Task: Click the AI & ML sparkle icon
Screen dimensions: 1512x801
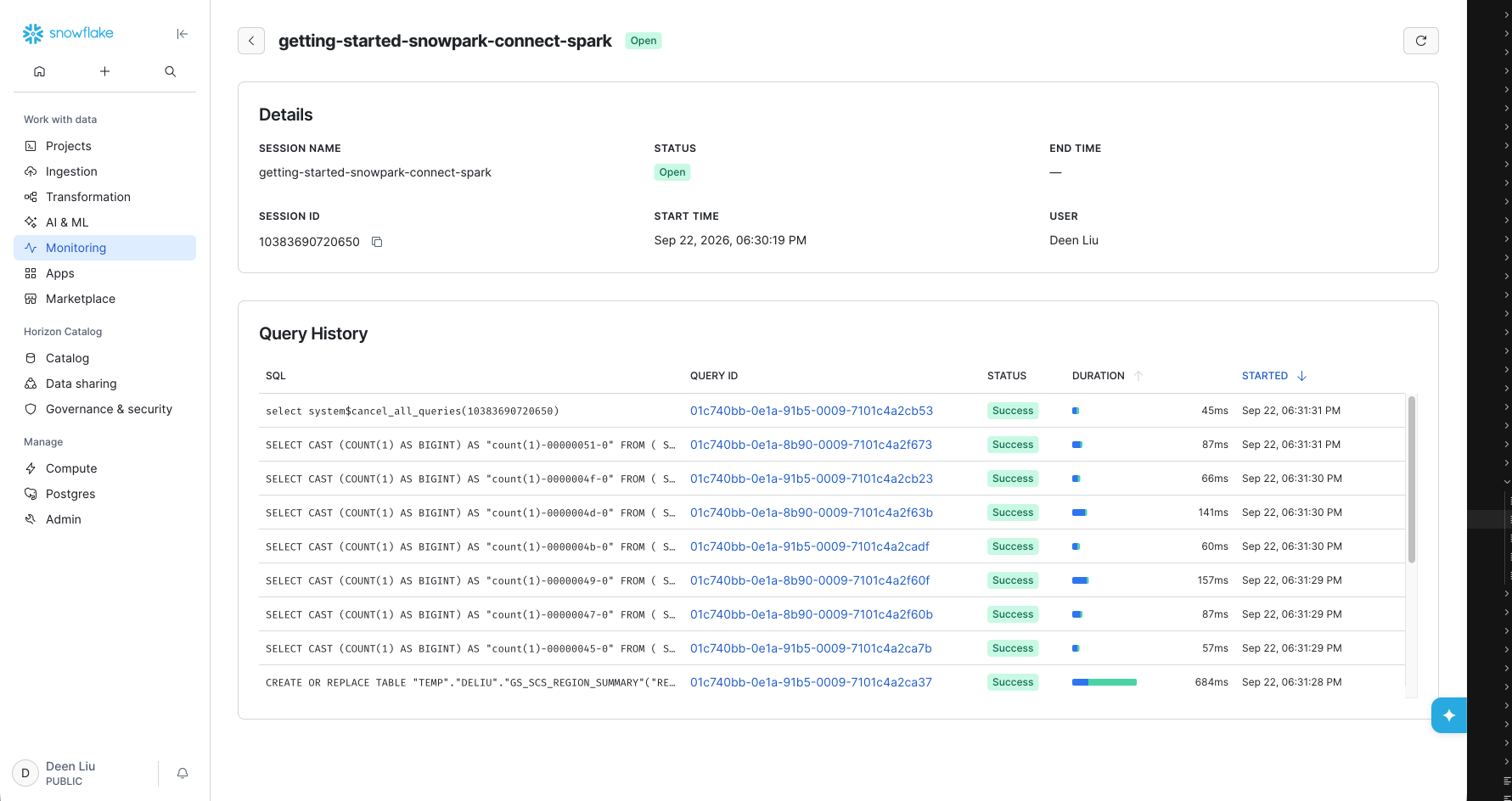Action: (x=31, y=222)
